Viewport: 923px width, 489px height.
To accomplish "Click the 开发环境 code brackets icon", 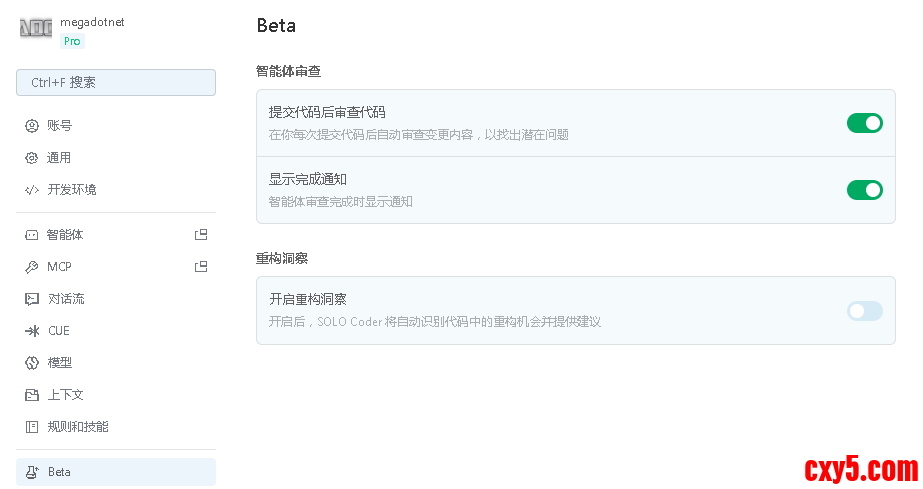I will [31, 190].
